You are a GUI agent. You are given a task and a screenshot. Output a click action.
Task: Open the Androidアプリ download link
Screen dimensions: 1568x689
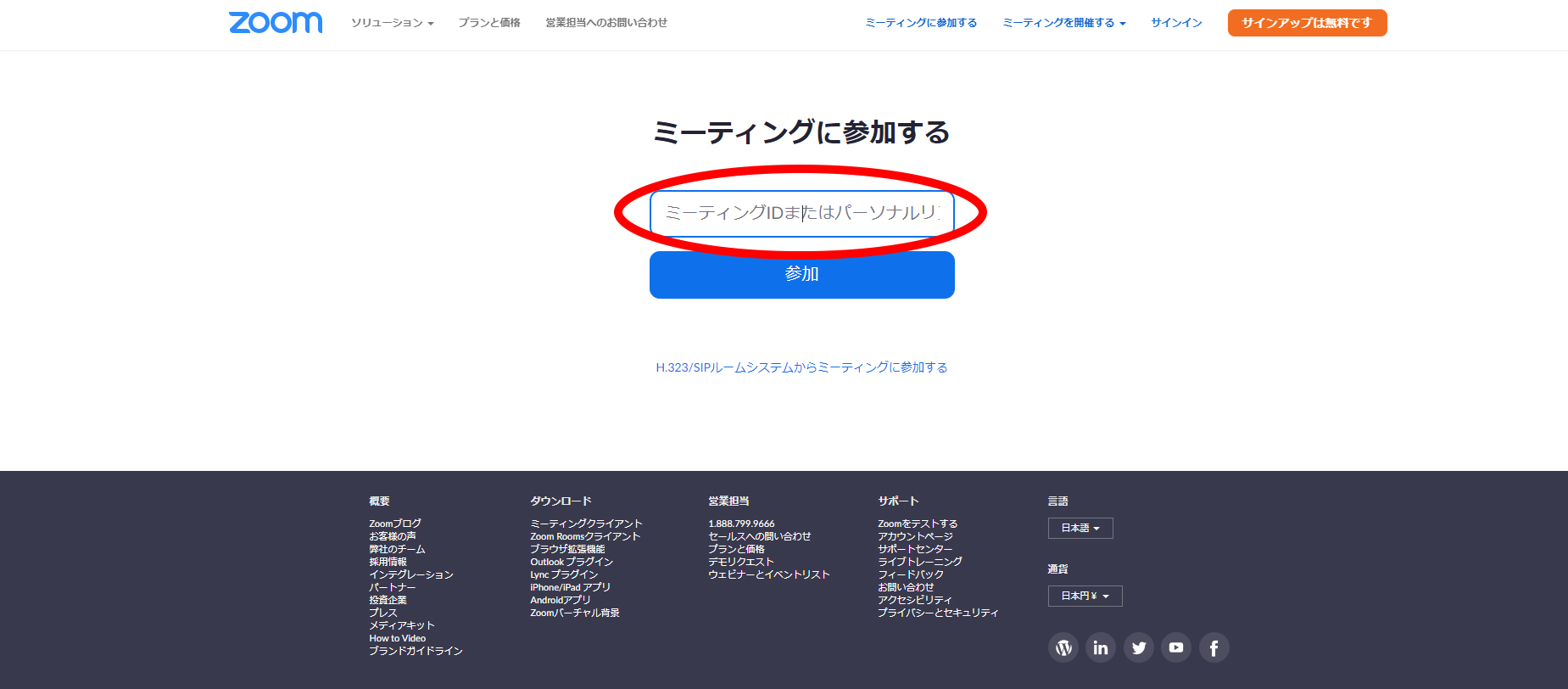pos(560,600)
